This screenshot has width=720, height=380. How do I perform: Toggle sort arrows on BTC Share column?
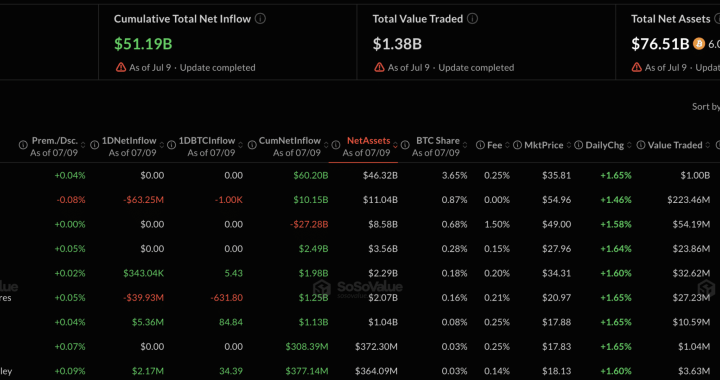pos(465,145)
